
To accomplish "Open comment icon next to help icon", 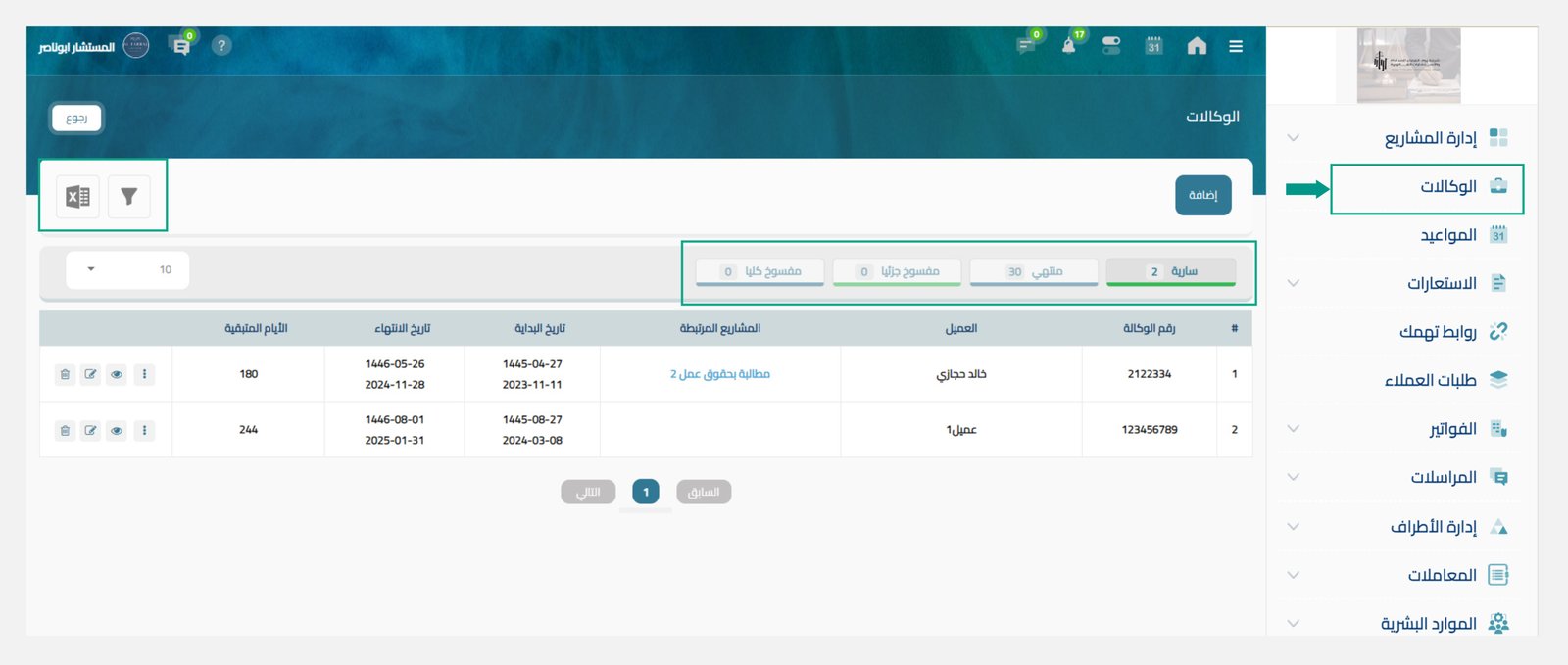I will click(180, 46).
